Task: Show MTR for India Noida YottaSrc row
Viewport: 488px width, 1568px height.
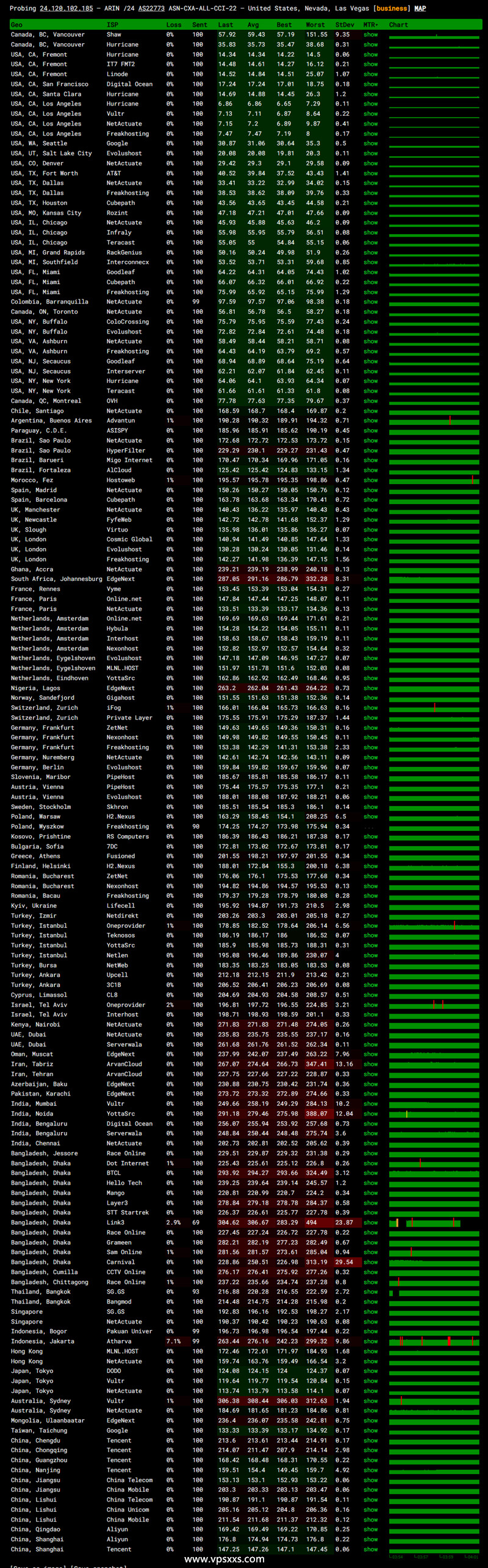Action: (371, 1114)
